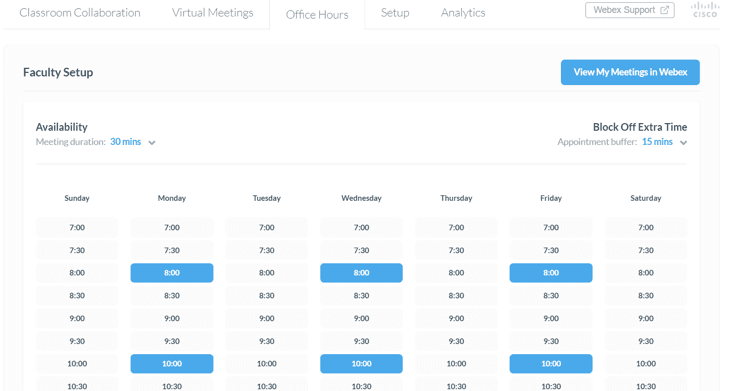Expand the appointment buffer chevron arrow

(x=684, y=143)
